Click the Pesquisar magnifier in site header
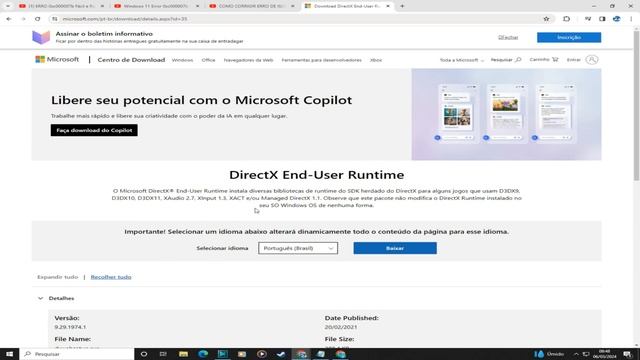Screen dimensions: 640x360 [x=518, y=60]
